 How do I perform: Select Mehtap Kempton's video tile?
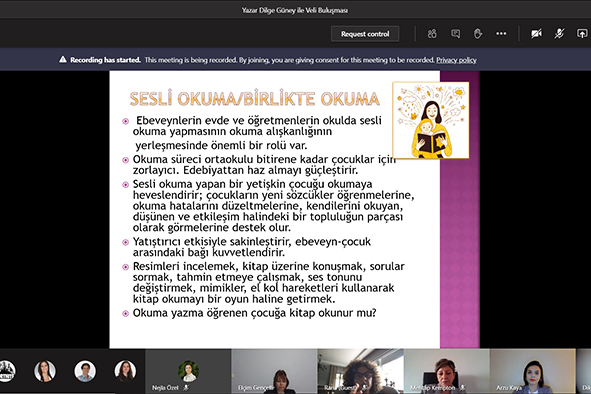[x=447, y=371]
